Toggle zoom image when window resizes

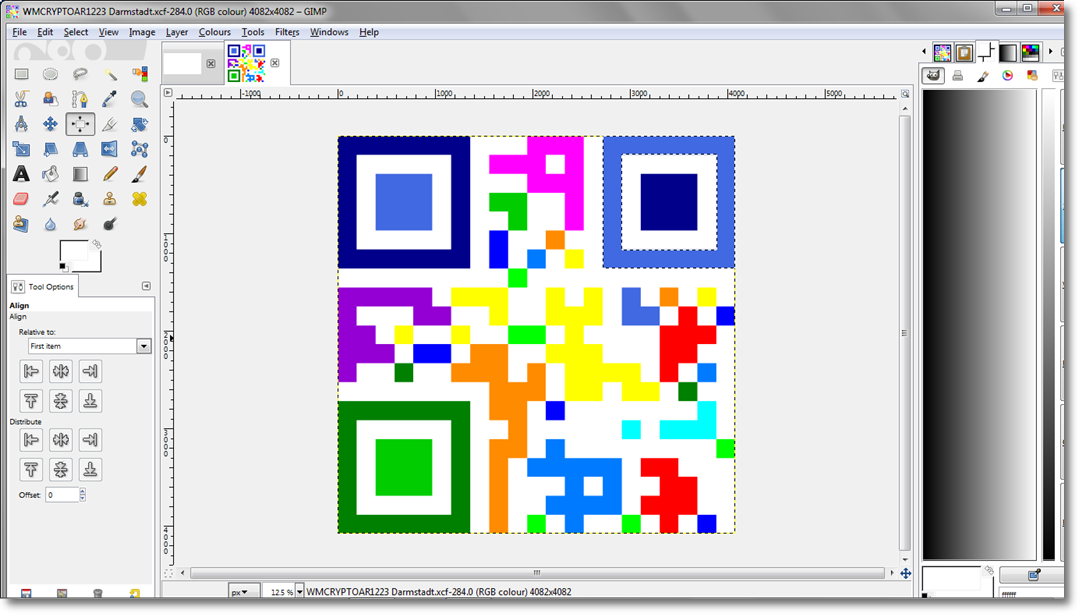pyautogui.click(x=905, y=94)
